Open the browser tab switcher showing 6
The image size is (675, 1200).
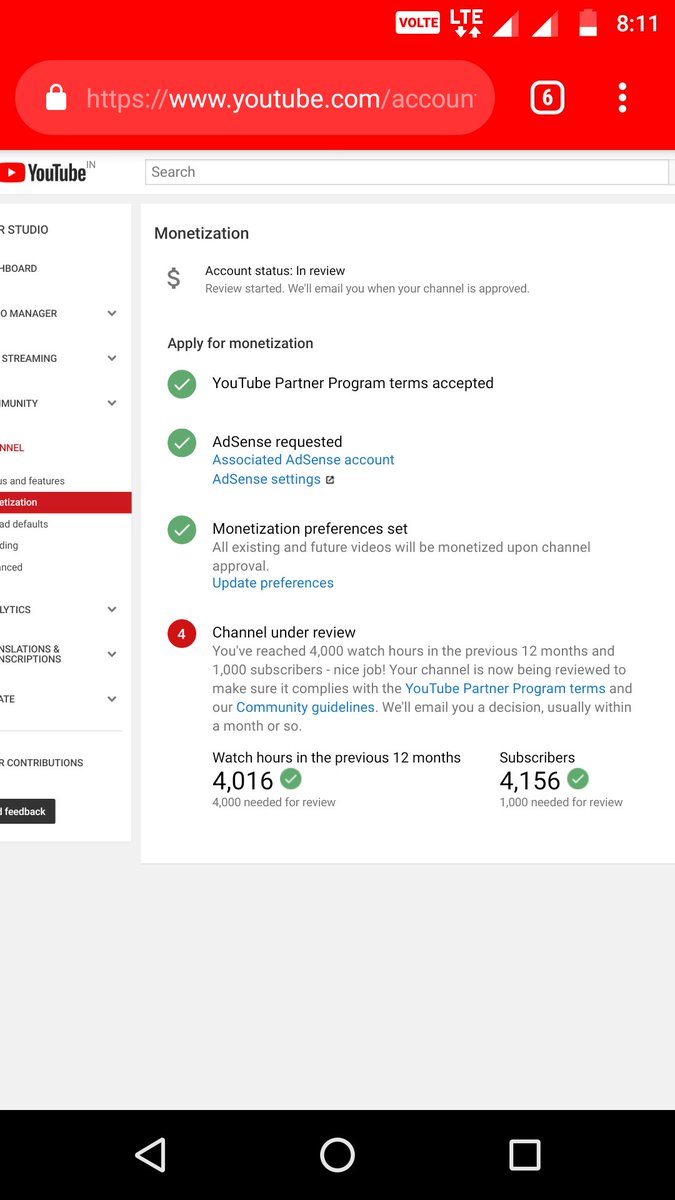547,97
